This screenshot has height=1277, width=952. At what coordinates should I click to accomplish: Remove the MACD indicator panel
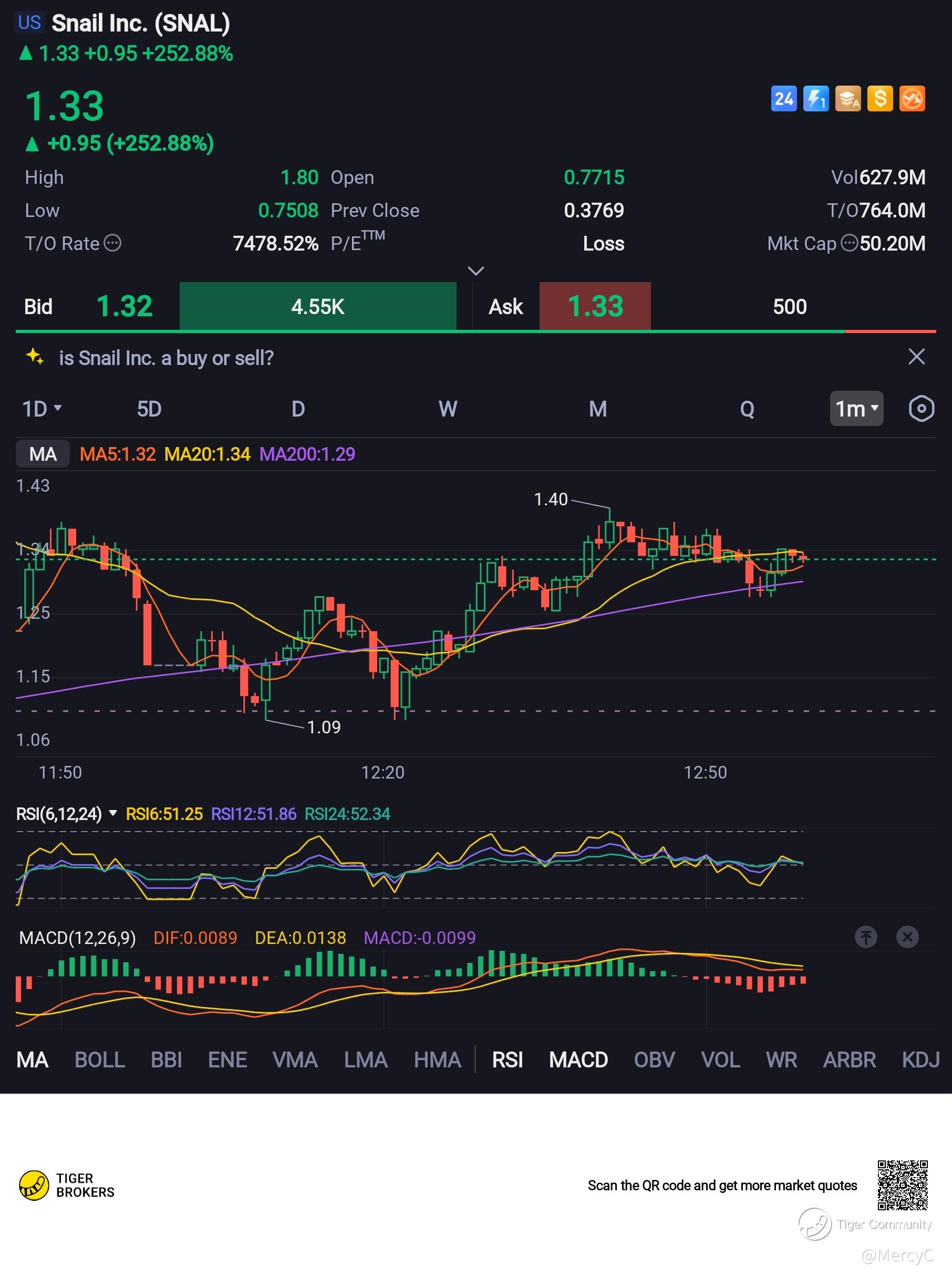click(907, 937)
